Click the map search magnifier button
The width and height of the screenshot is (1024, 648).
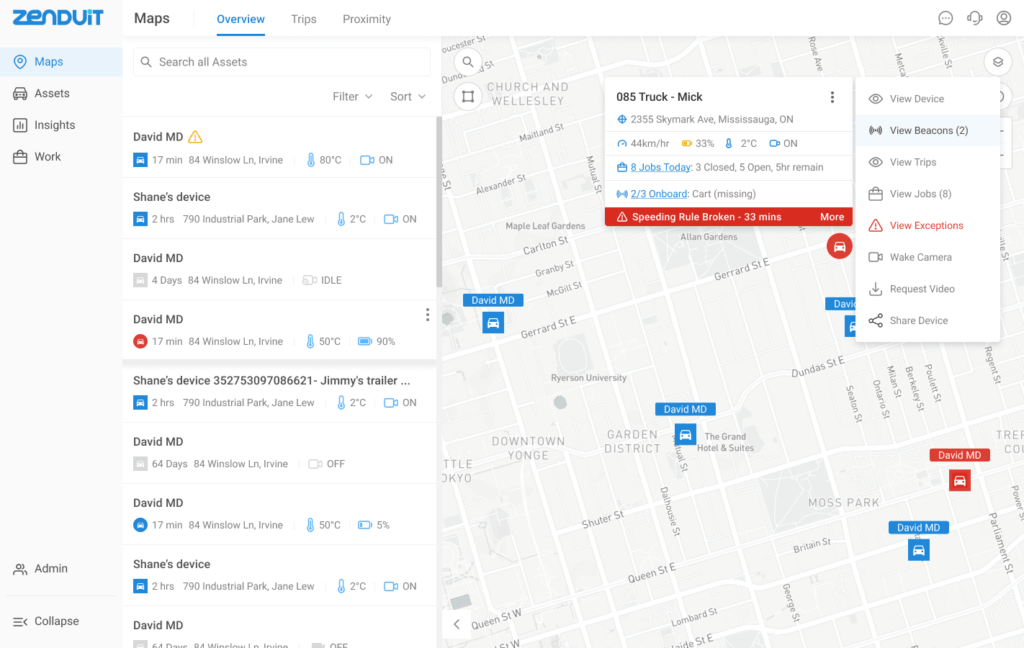click(468, 62)
